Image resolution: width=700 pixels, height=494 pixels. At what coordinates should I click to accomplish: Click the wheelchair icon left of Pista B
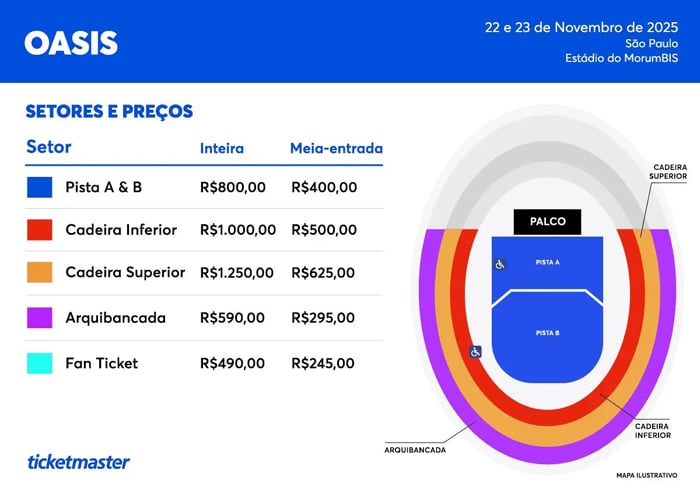476,352
